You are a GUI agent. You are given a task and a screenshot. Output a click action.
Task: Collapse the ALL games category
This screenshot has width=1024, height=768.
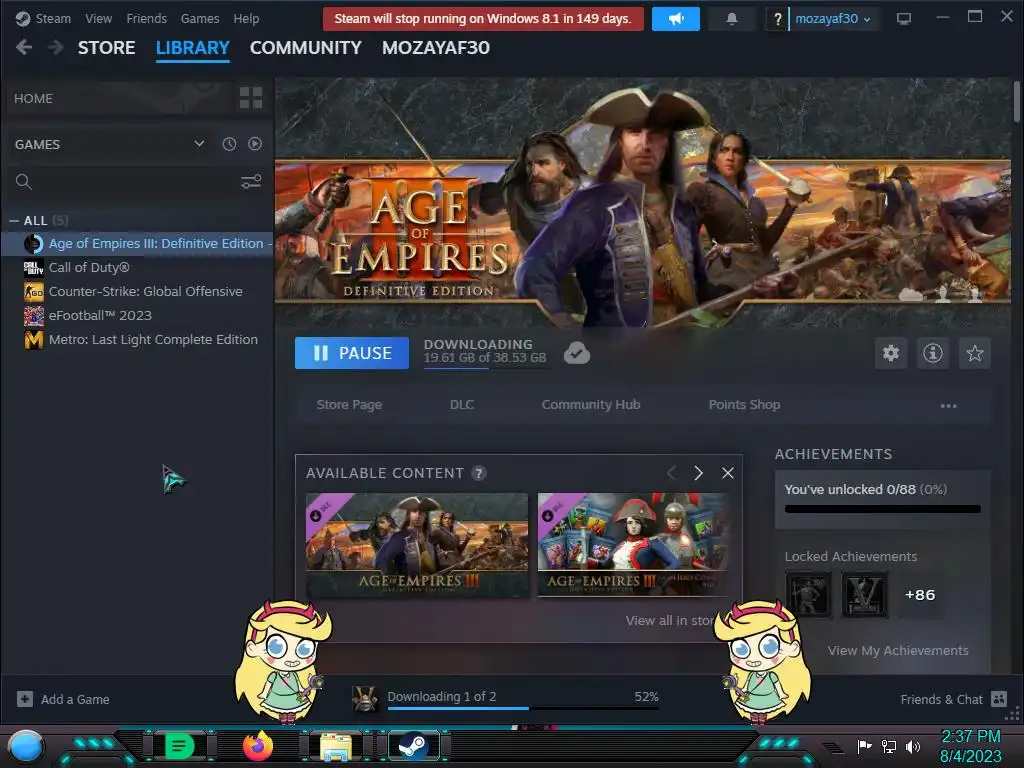point(14,221)
